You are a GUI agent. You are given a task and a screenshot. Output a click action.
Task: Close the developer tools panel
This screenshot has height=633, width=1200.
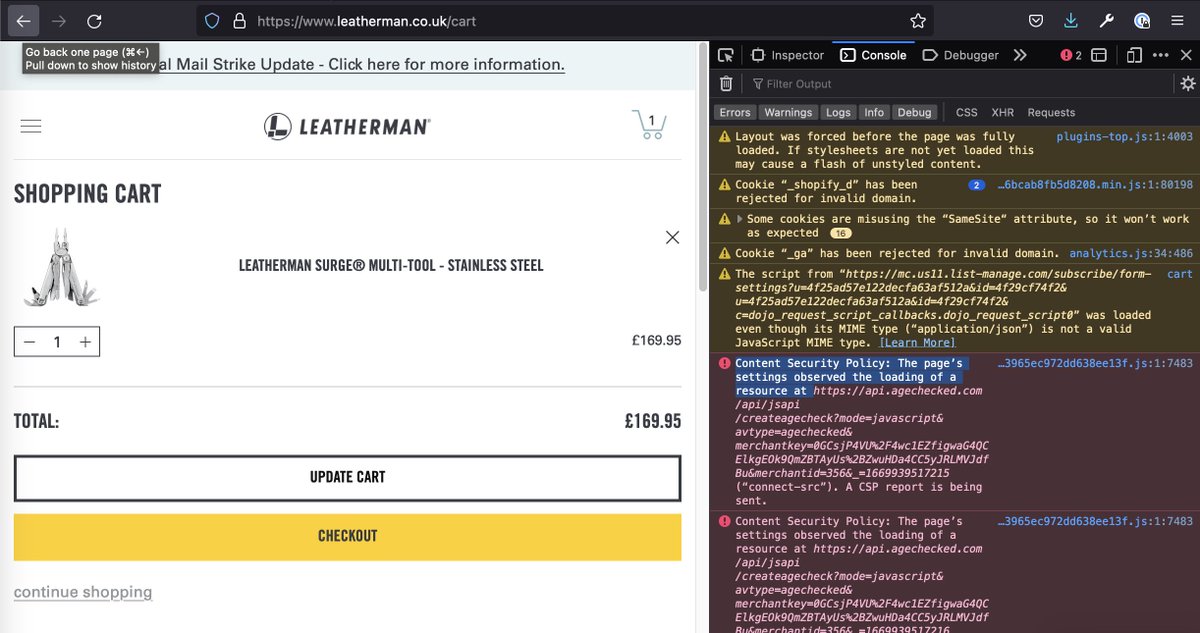click(1186, 55)
